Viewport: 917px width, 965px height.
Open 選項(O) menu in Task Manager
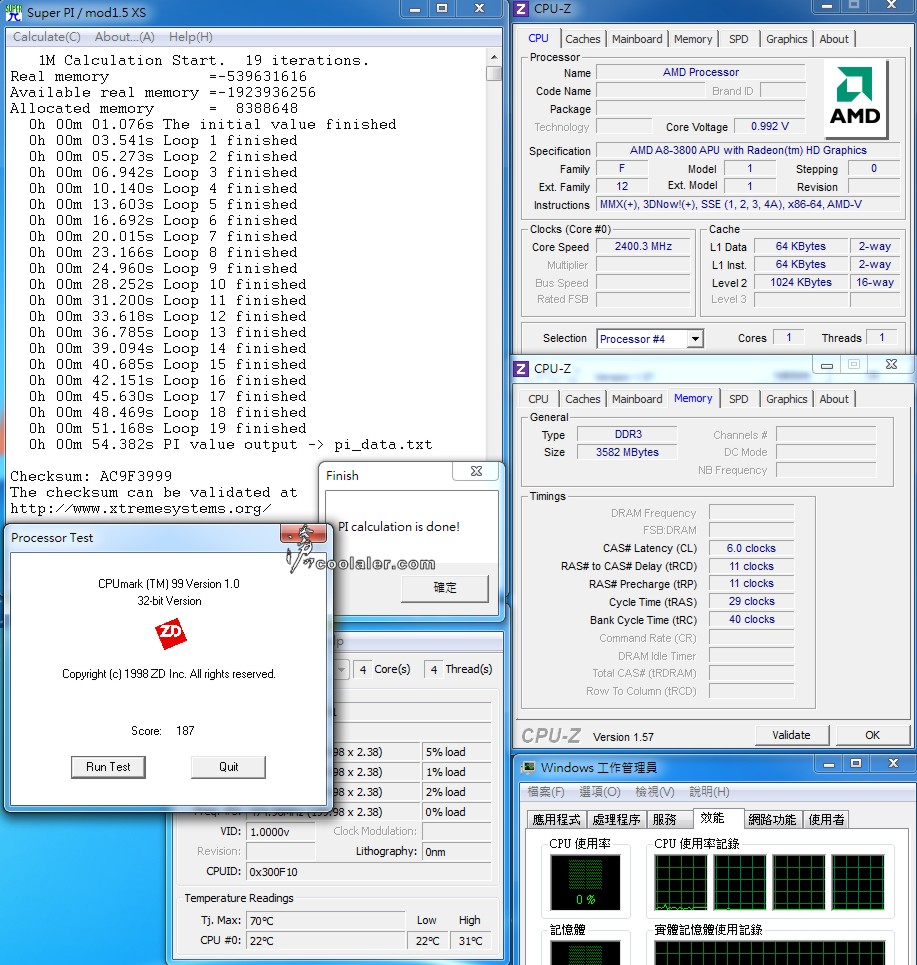click(599, 791)
